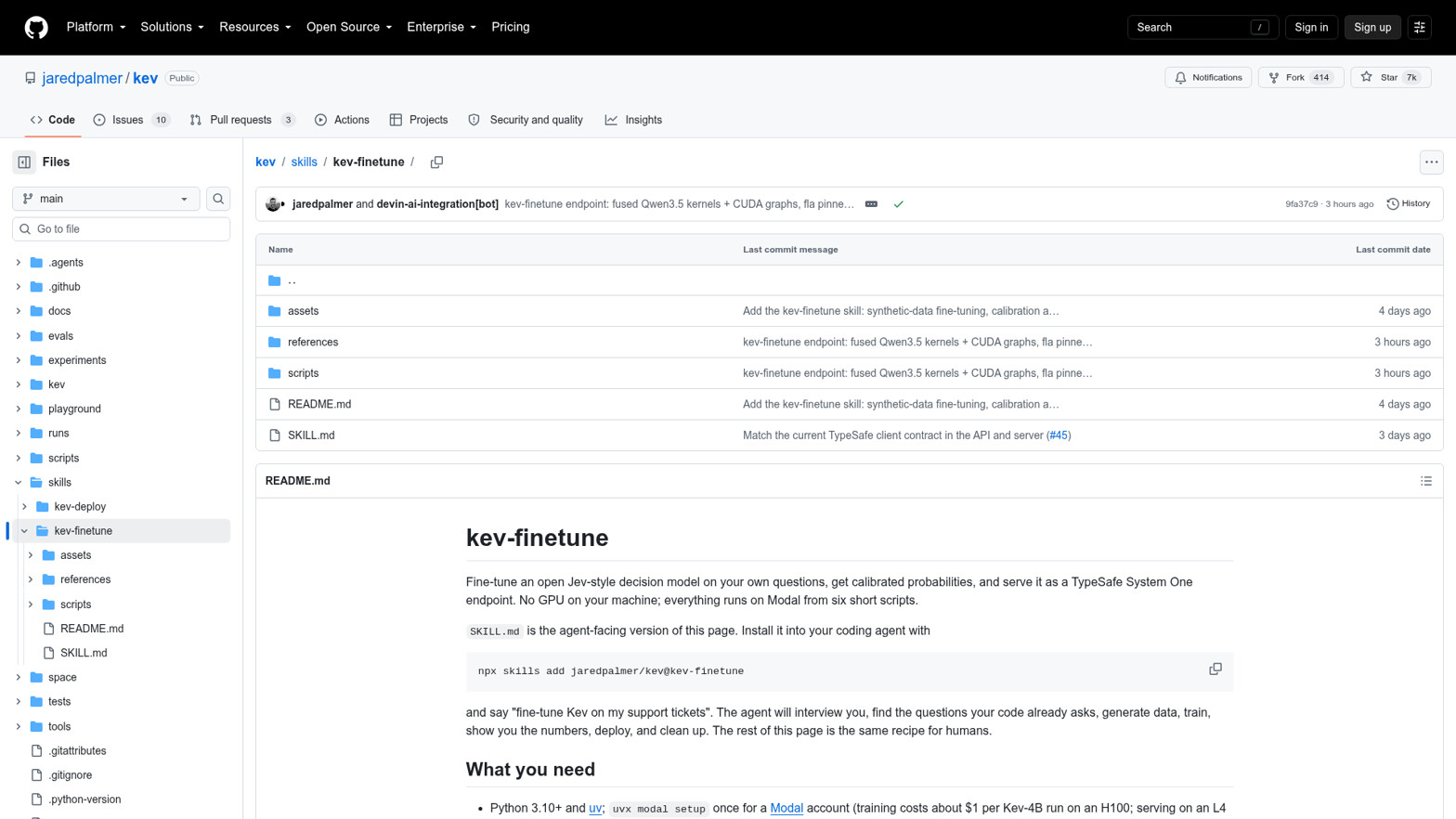Fork the kev repository

[x=1300, y=78]
